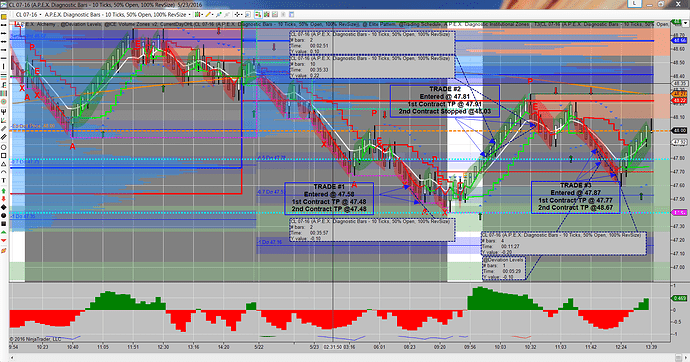The height and width of the screenshot is (362, 690).
Task: Select the red arrow down marker tool
Action: point(4,199)
